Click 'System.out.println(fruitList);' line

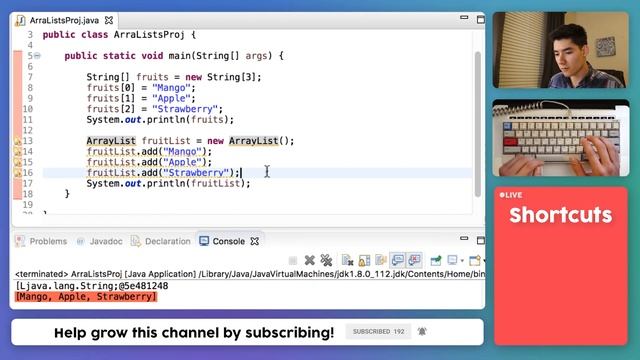[168, 183]
